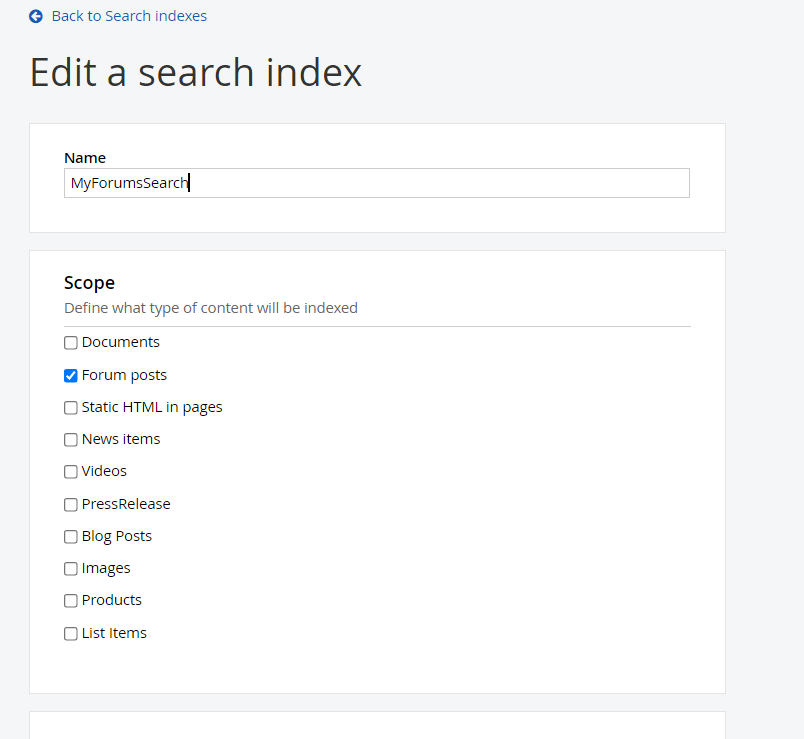Viewport: 804px width, 739px height.
Task: Tick Static HTML in pages checkbox
Action: pyautogui.click(x=71, y=408)
